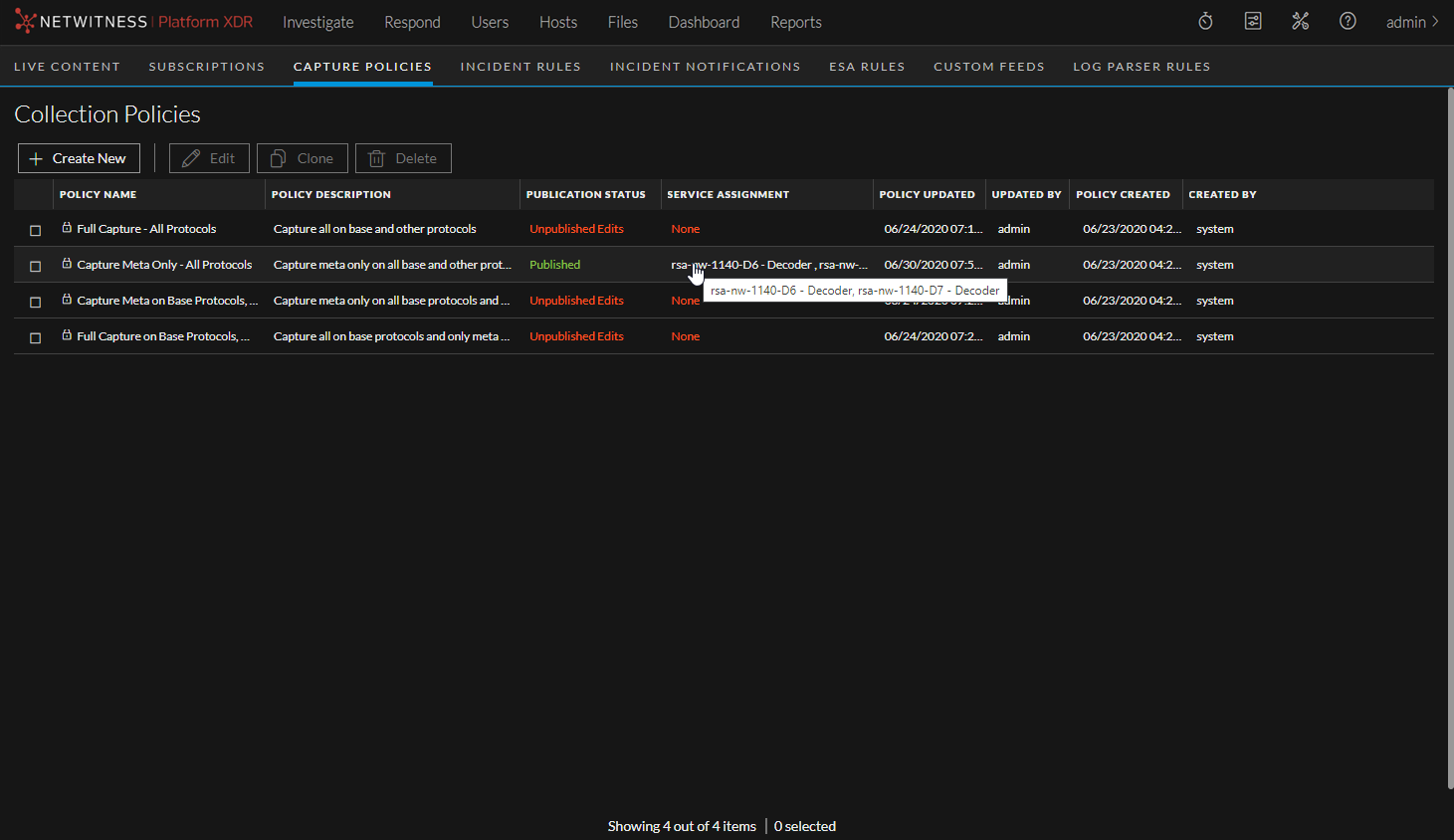Check the Full Capture on Base Protocols checkbox

[x=35, y=337]
